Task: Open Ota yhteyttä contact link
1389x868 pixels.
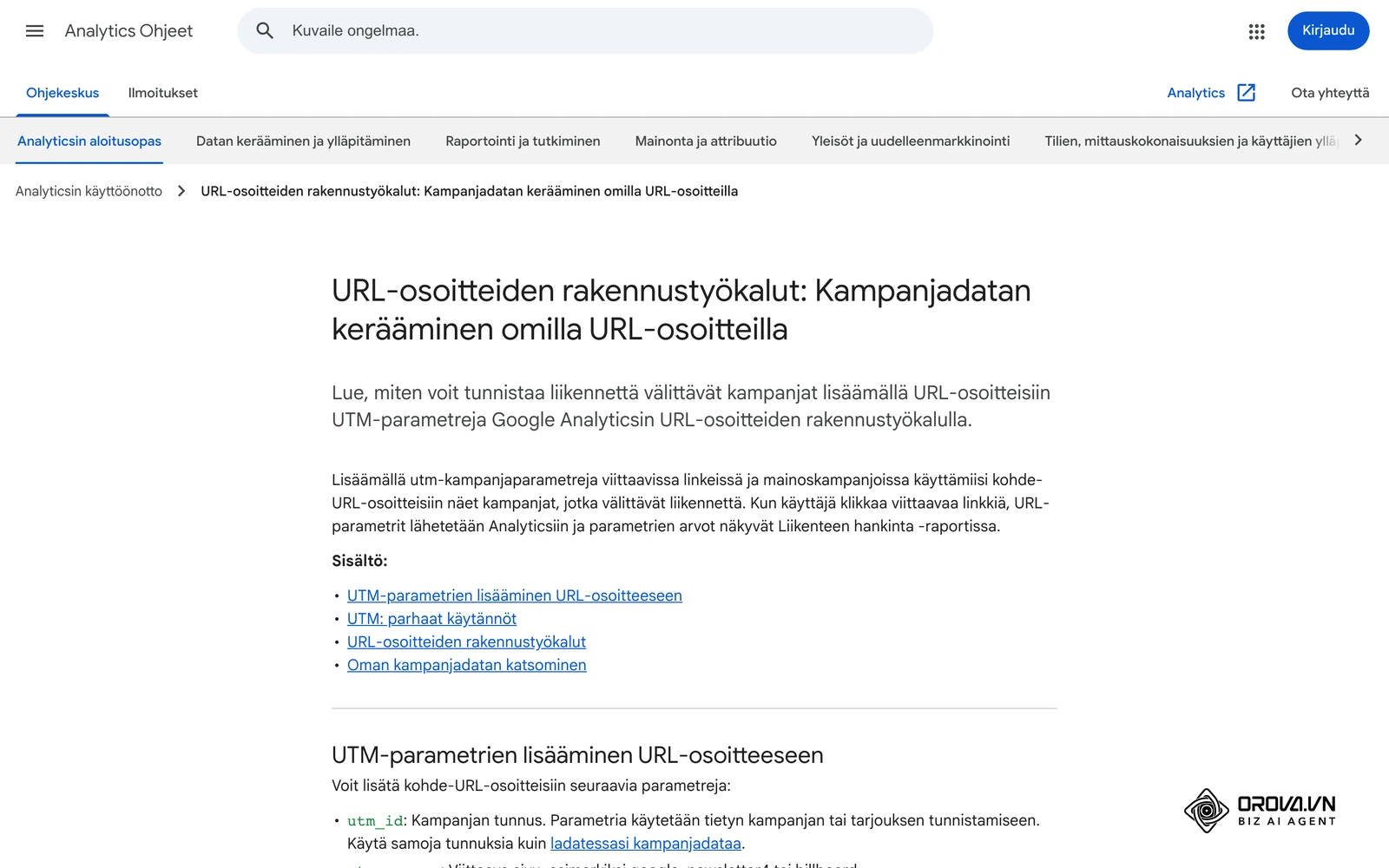Action: [x=1330, y=93]
